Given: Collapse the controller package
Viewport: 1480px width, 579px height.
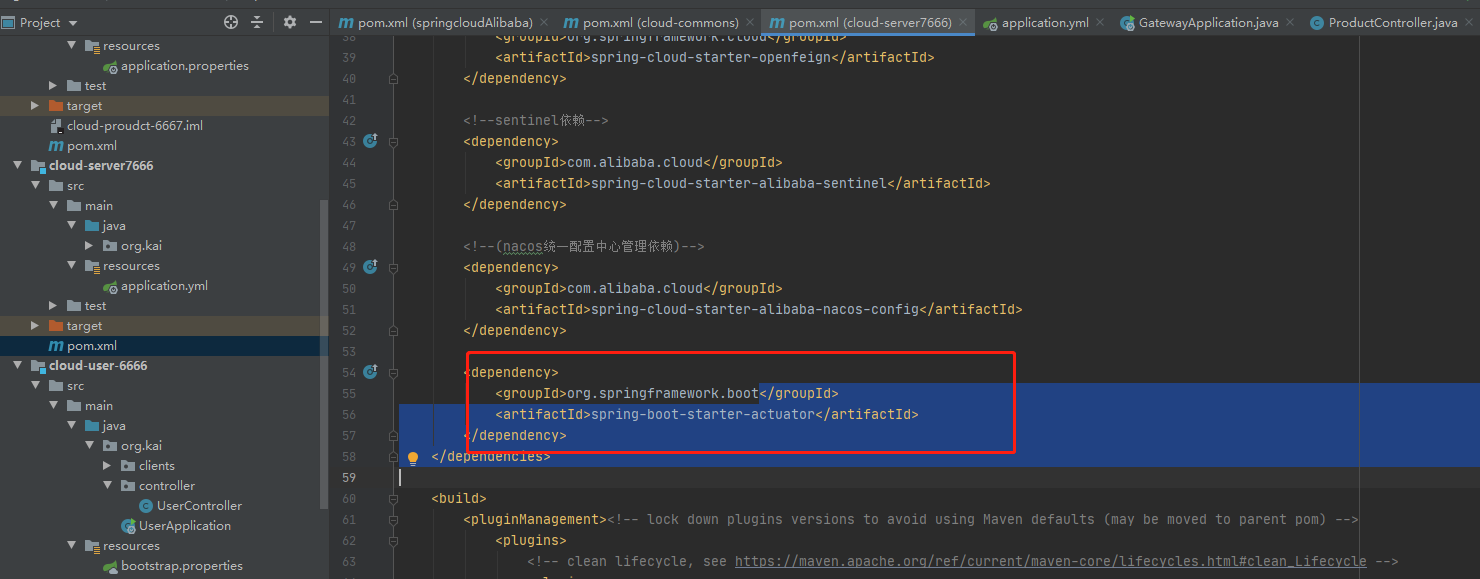Looking at the screenshot, I should [107, 486].
